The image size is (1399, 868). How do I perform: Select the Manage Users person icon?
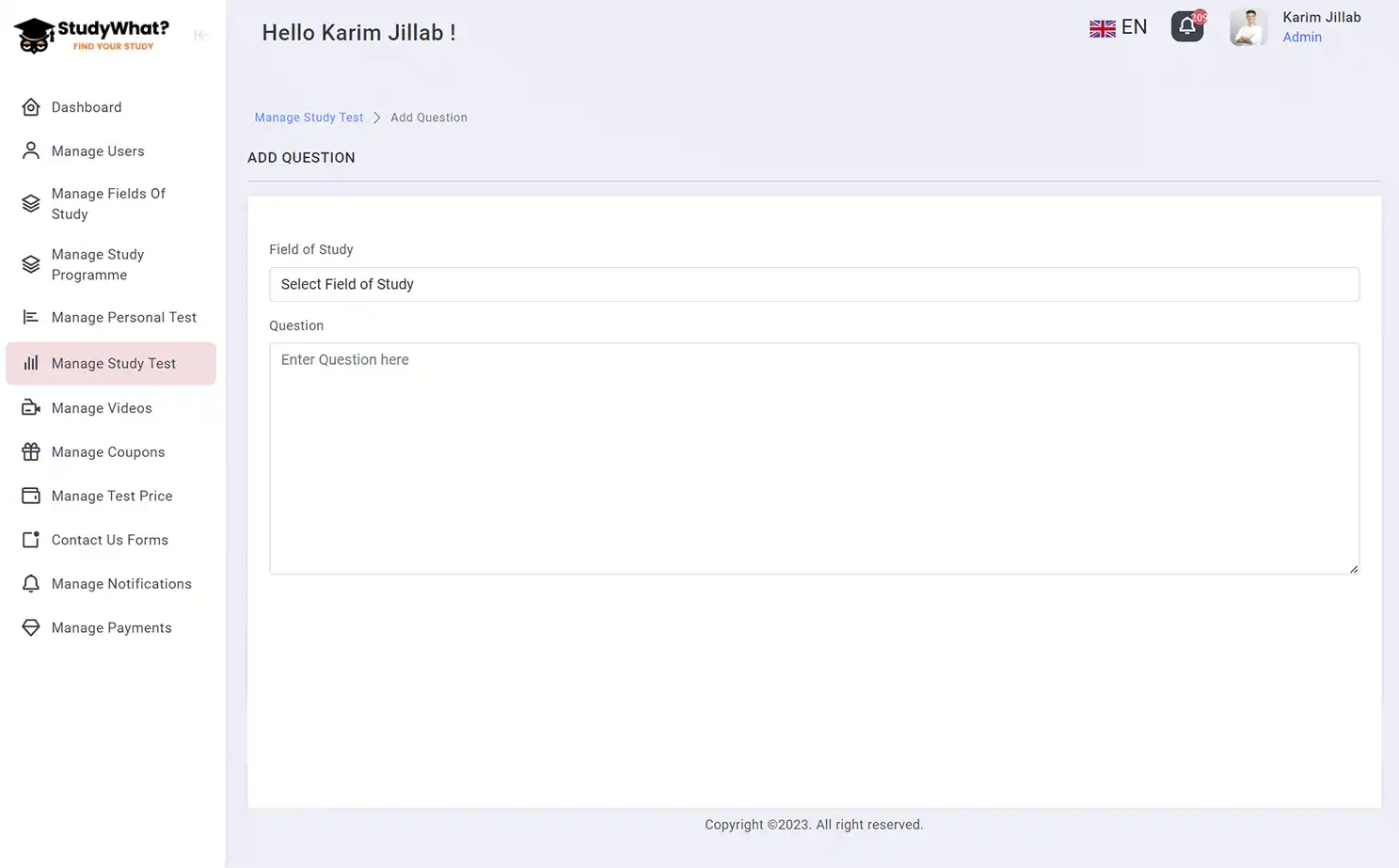[x=31, y=150]
